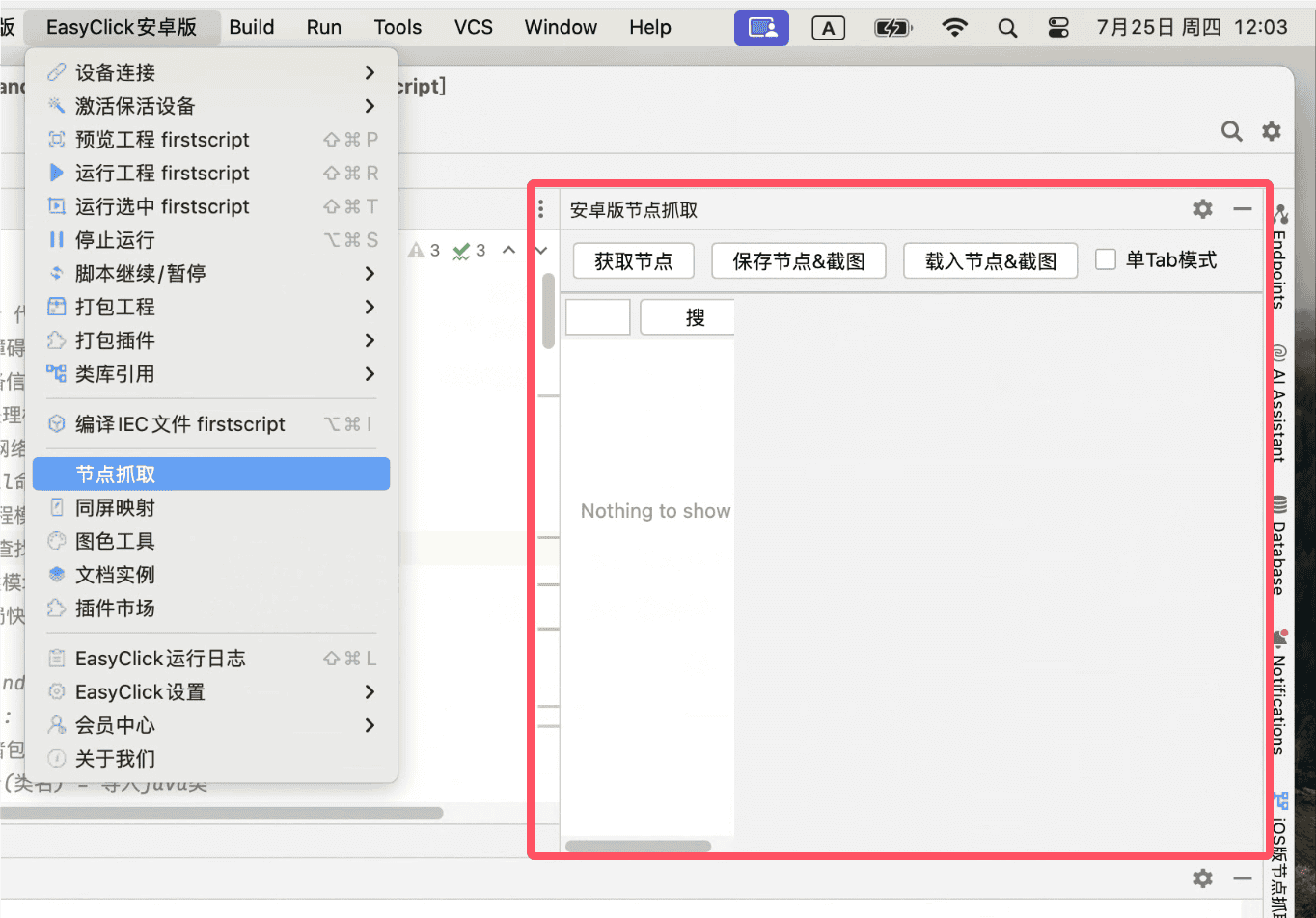Click the node search text field
This screenshot has width=1316, height=918.
pyautogui.click(x=598, y=317)
